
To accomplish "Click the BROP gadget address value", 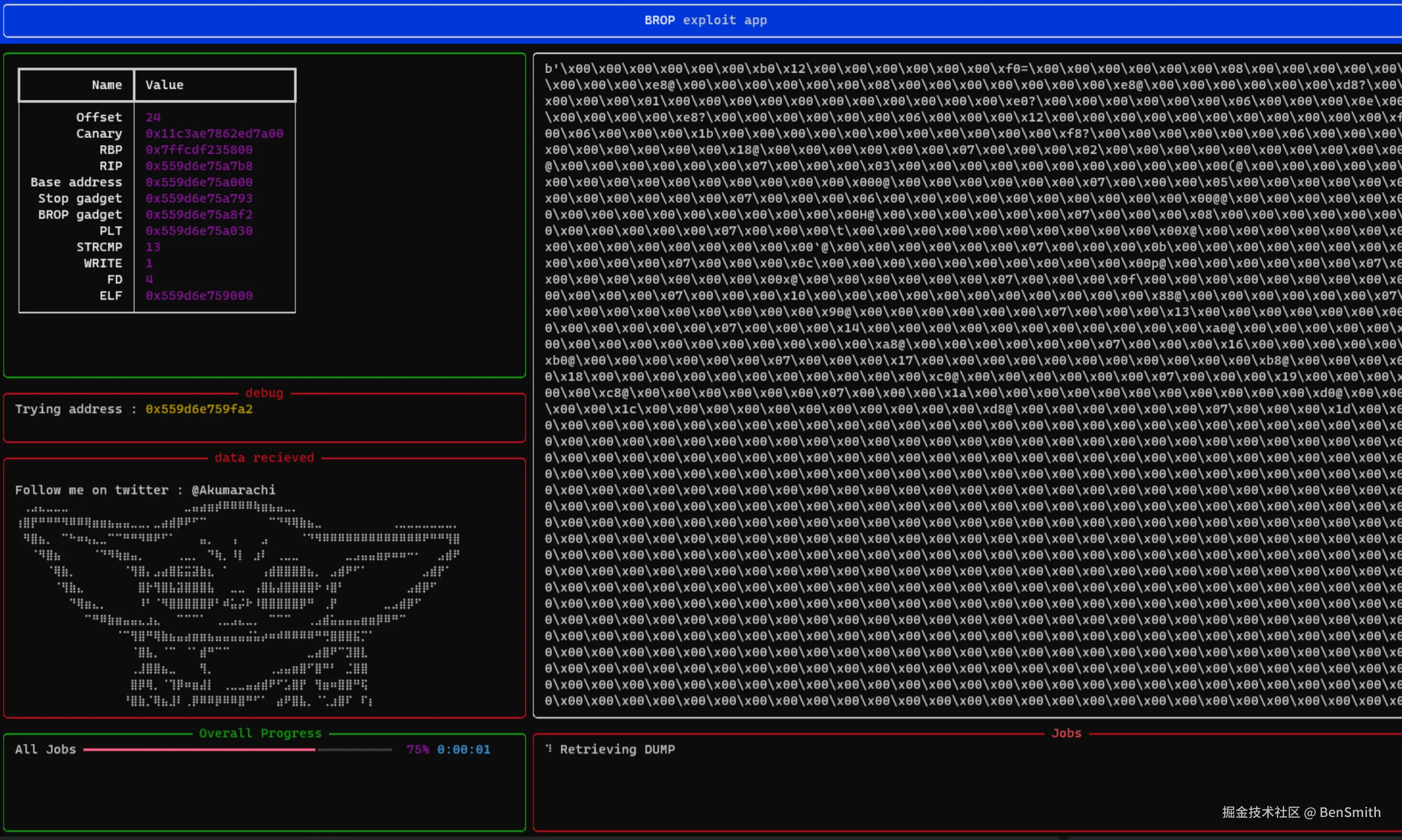I will coord(199,214).
